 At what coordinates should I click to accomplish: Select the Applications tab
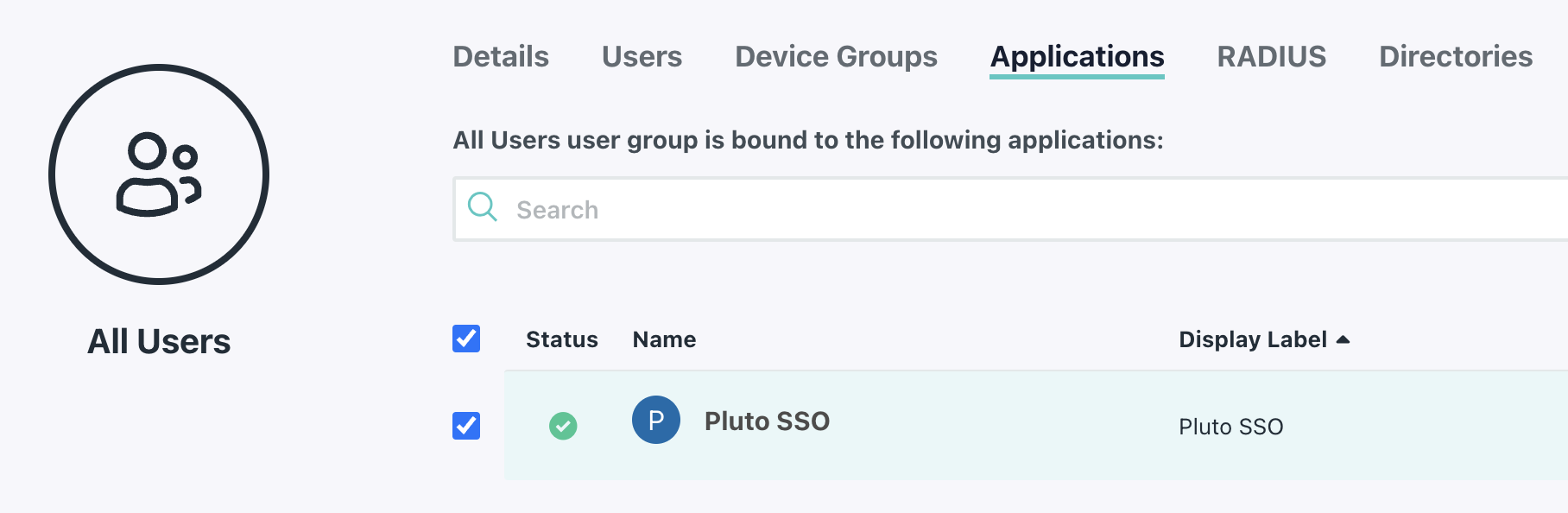[x=1077, y=57]
